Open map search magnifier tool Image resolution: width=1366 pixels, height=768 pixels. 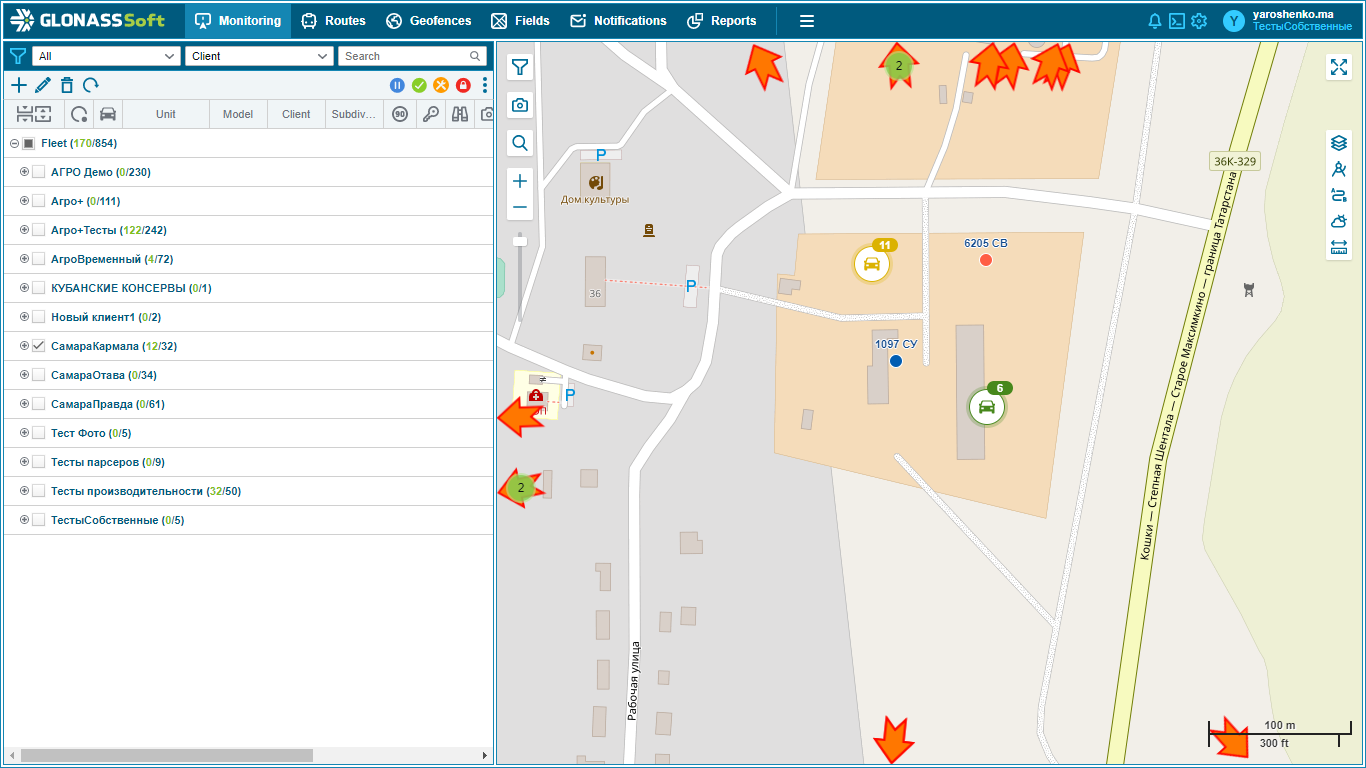point(520,143)
